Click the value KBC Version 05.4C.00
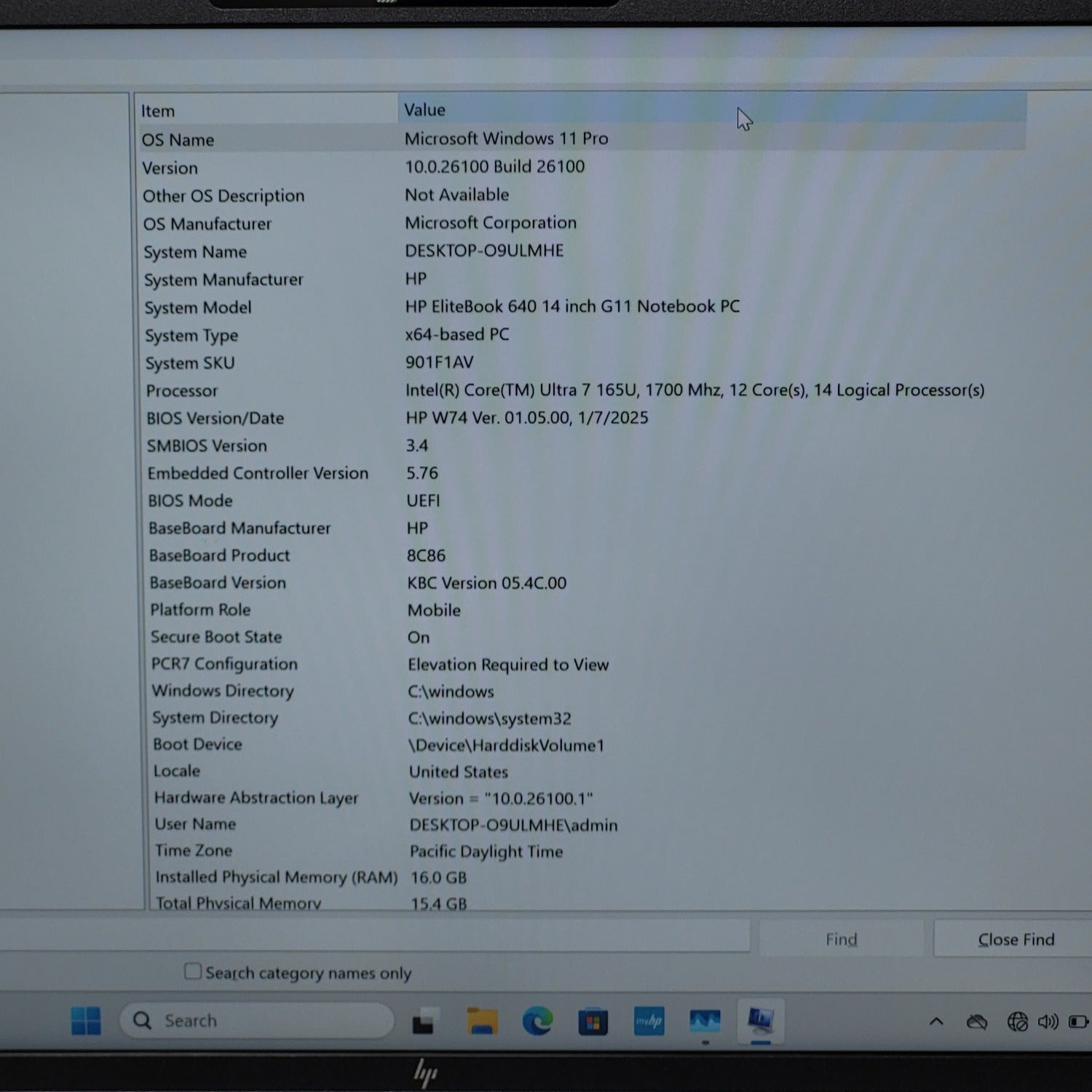The height and width of the screenshot is (1092, 1092). tap(487, 583)
